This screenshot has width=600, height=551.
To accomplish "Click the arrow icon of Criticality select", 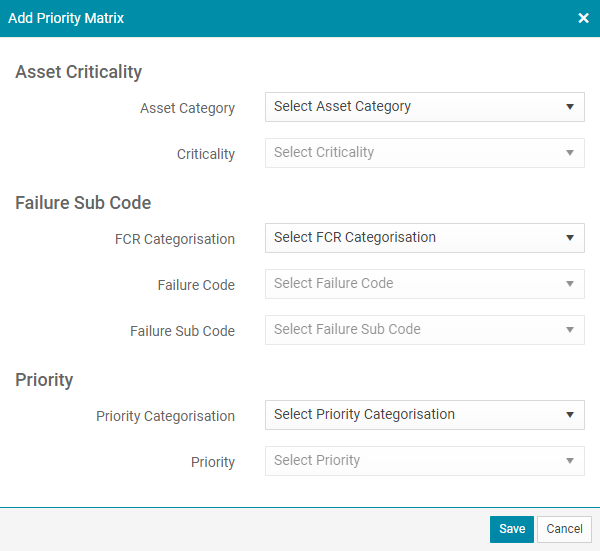I will tap(570, 153).
